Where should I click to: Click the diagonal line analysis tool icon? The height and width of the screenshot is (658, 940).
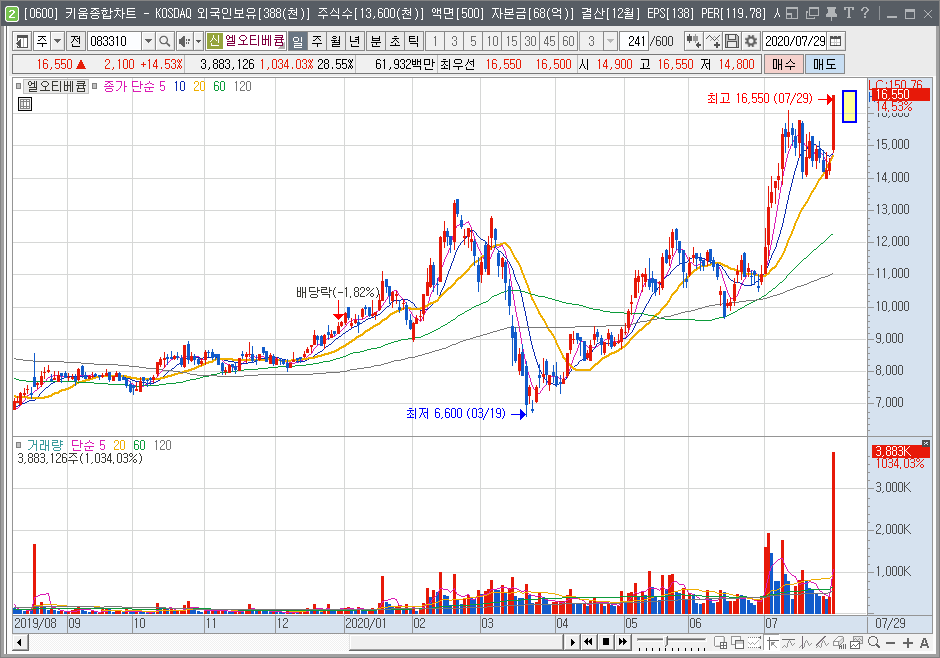(822, 643)
